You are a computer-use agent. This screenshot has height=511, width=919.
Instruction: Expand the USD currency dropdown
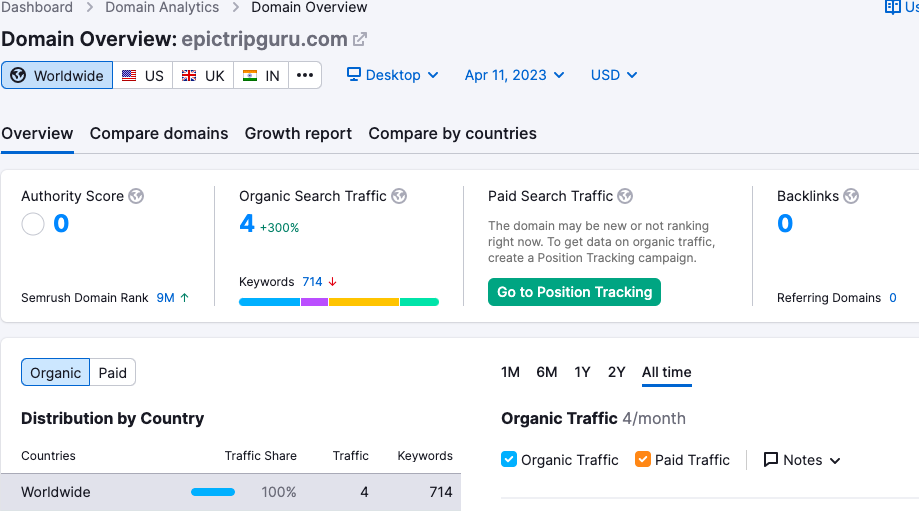coord(614,75)
